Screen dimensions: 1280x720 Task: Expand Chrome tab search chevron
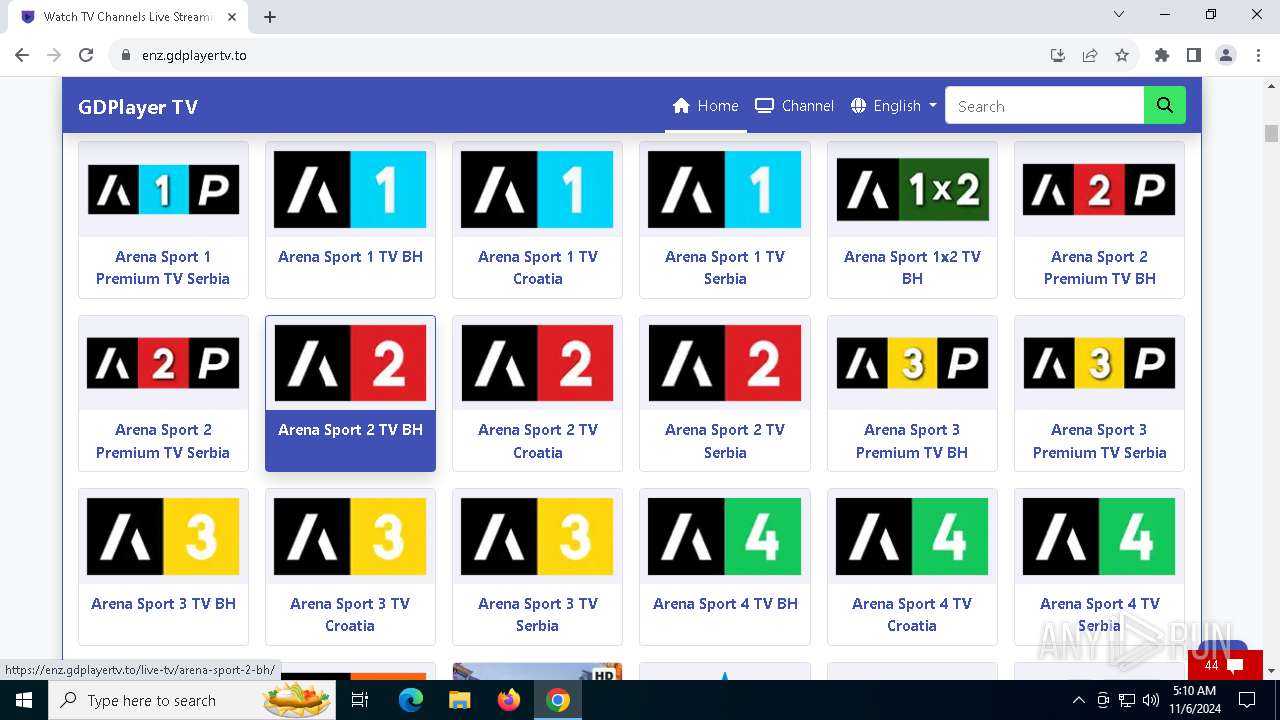tap(1119, 14)
